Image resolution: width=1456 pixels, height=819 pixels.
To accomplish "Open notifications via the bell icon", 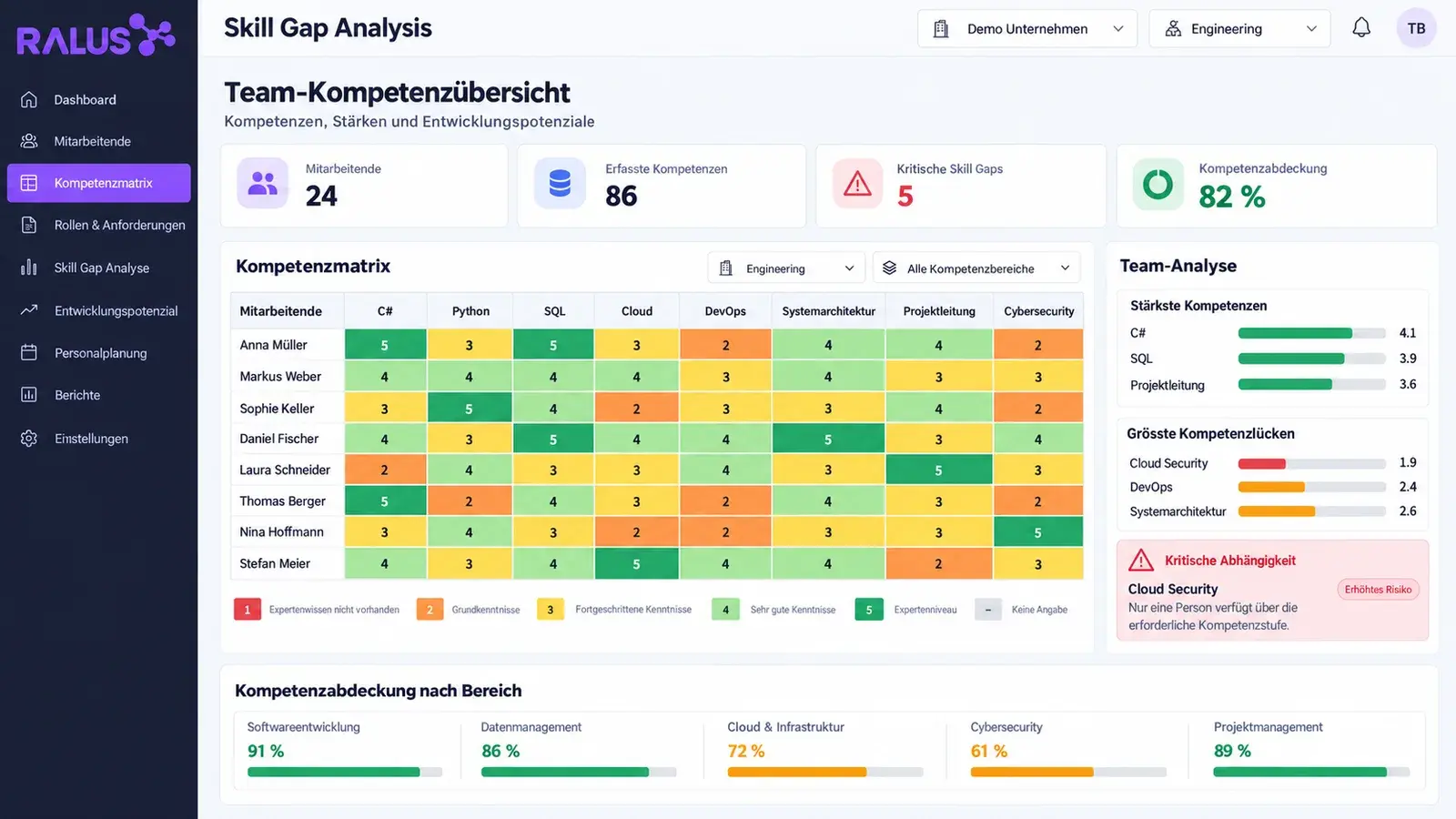I will [x=1361, y=28].
